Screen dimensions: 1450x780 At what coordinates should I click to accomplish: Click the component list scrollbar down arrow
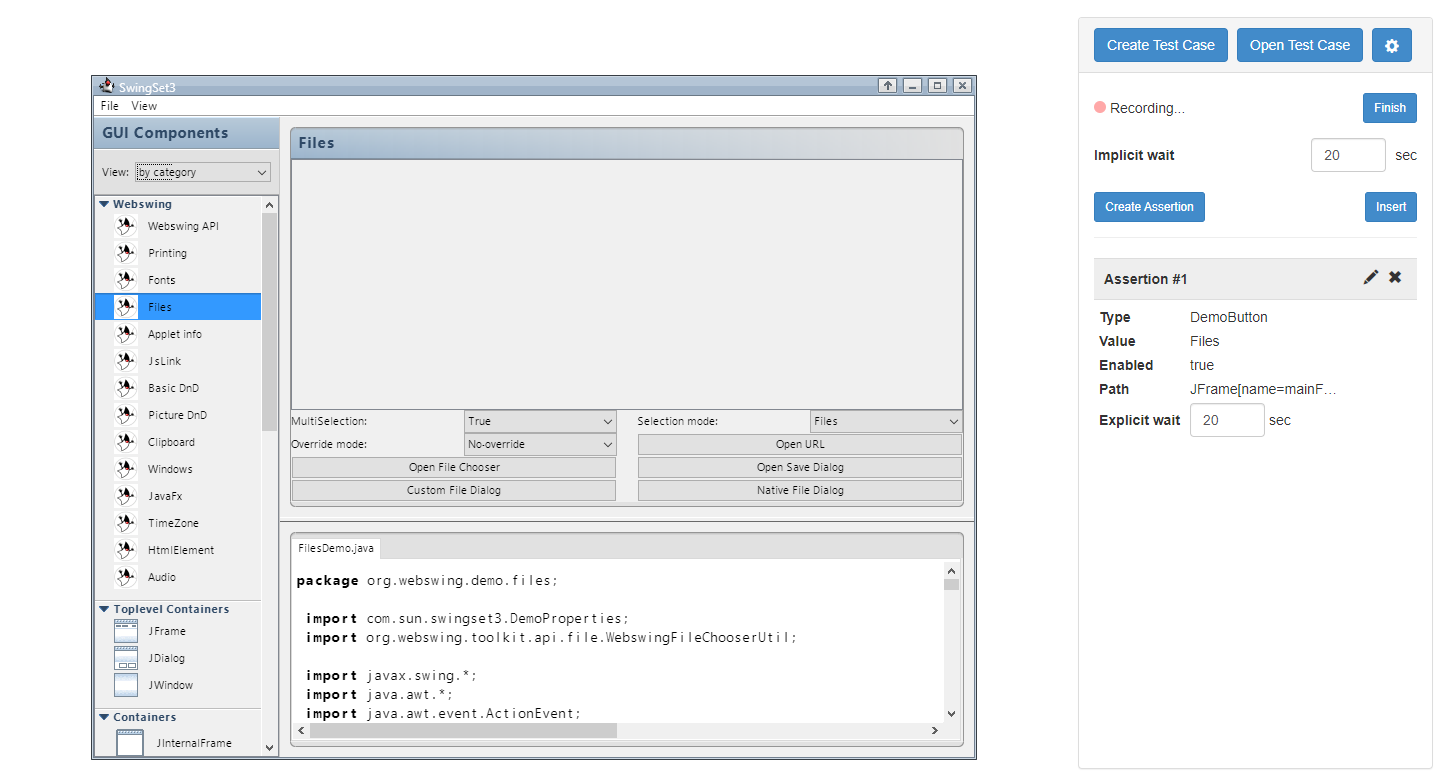[x=269, y=747]
